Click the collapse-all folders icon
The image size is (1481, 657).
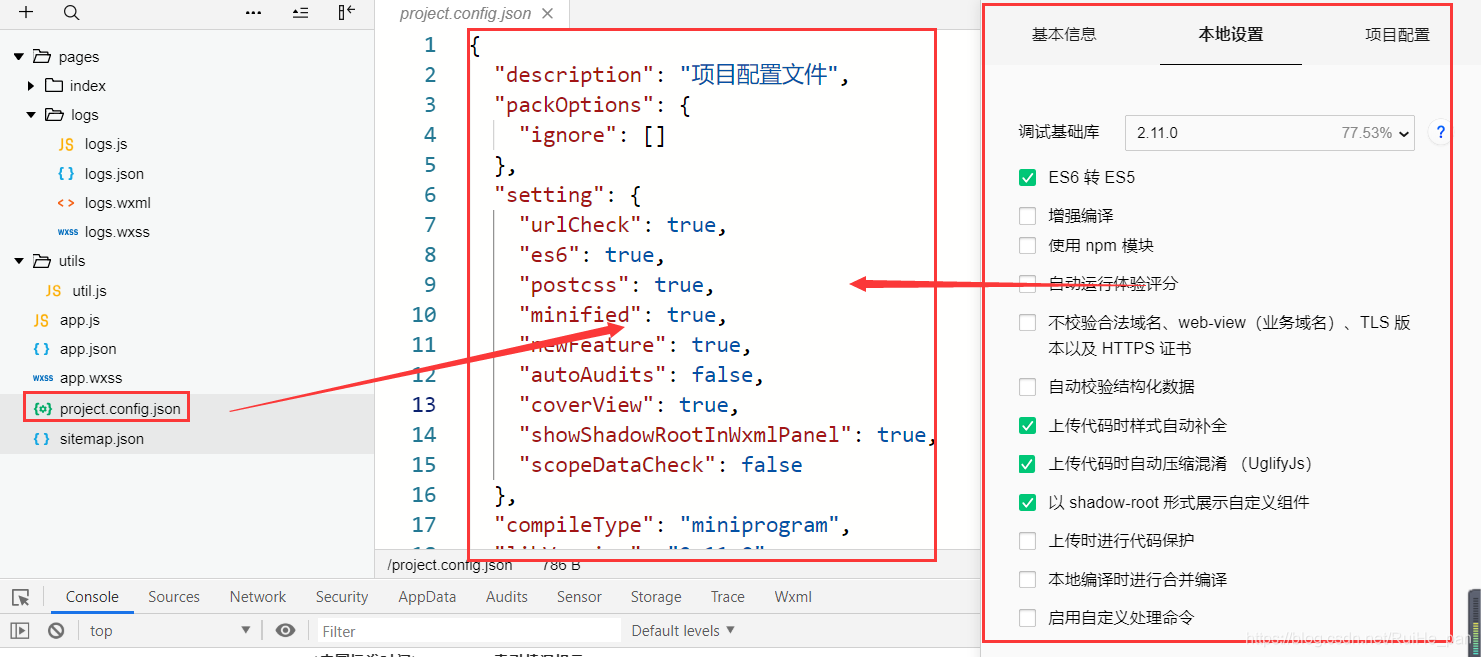300,13
